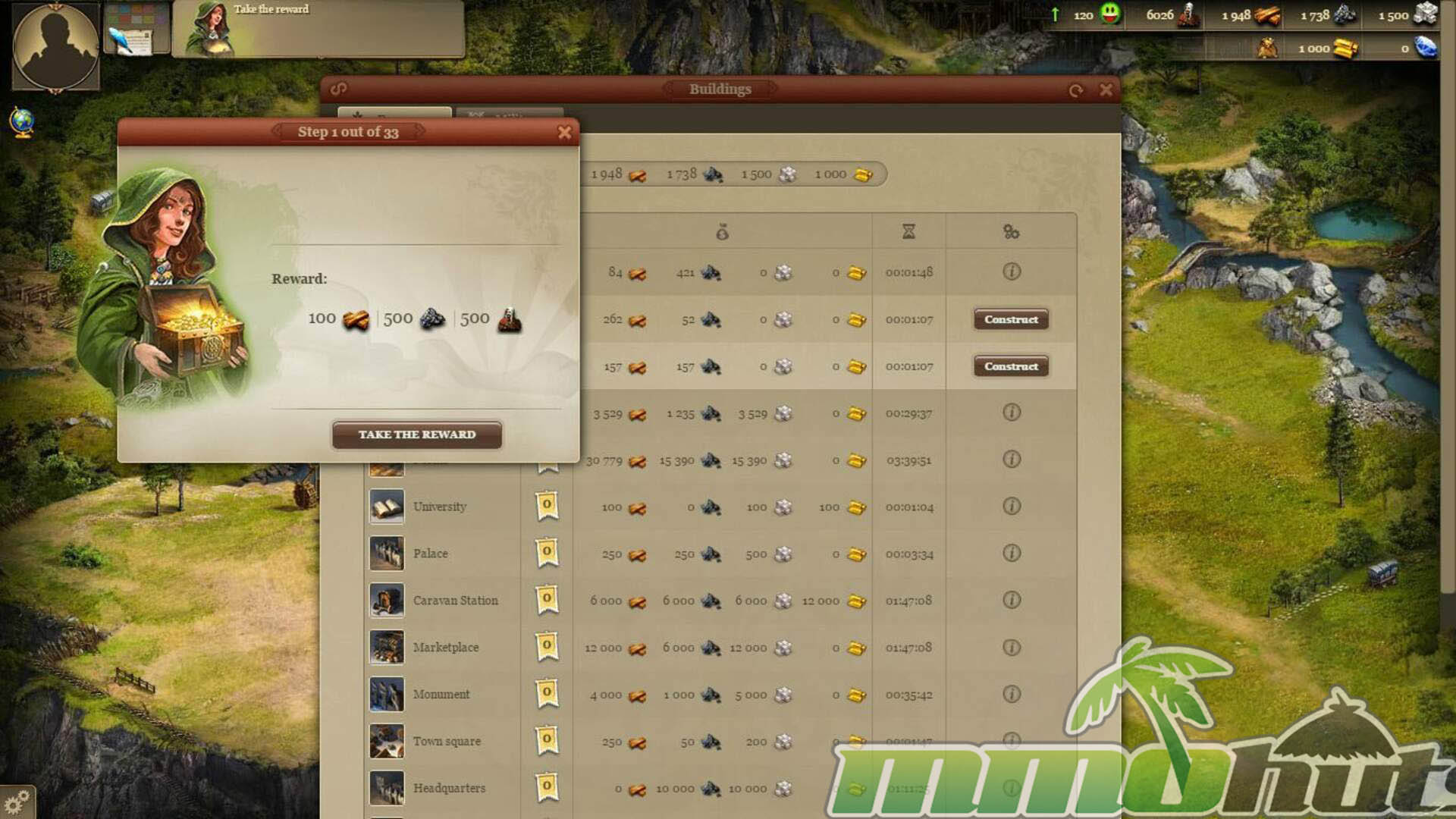Open the 'Take the reward' quest banner
This screenshot has width=1456, height=819.
pyautogui.click(x=318, y=29)
